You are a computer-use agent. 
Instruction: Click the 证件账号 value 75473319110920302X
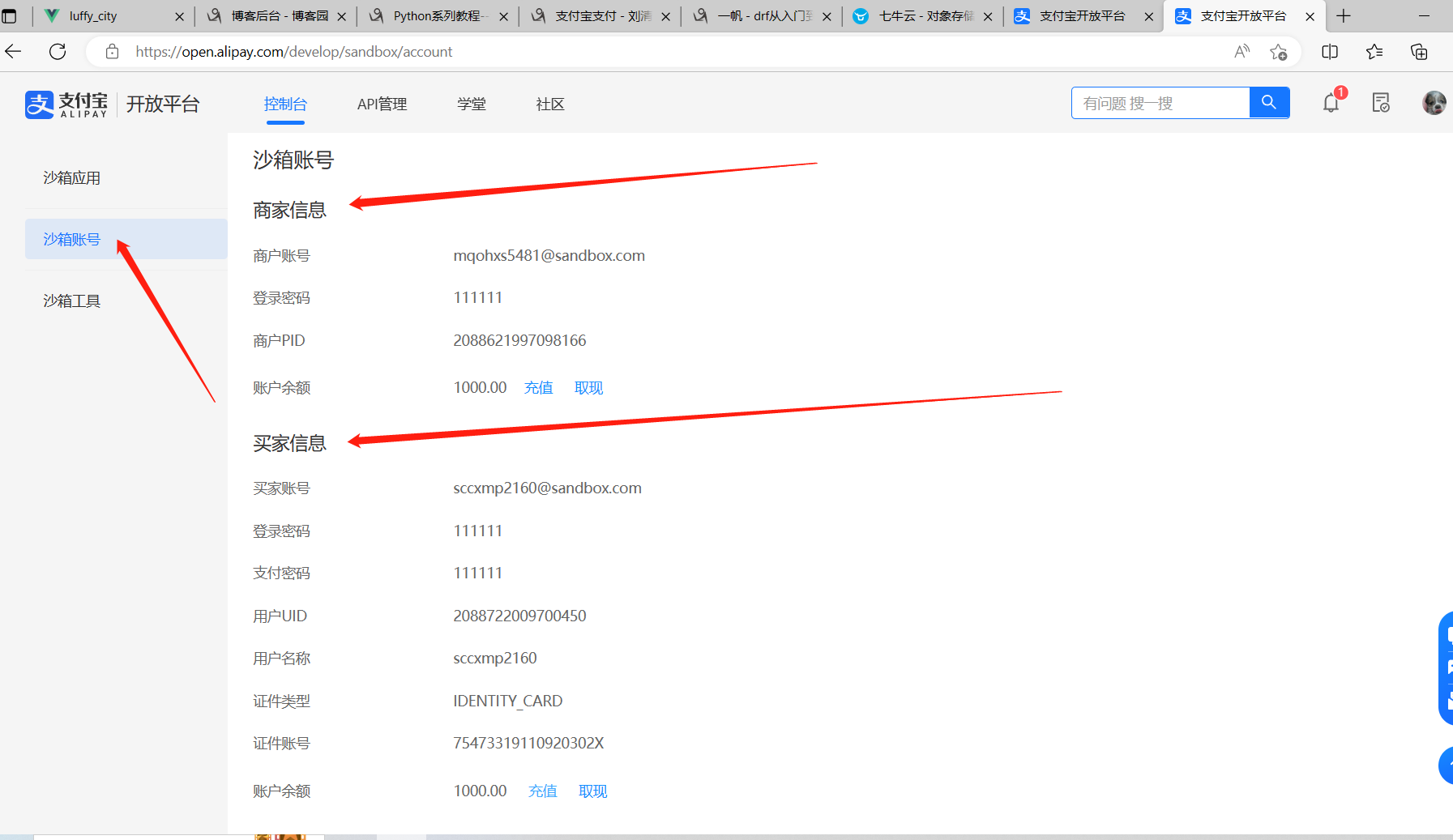coord(528,744)
